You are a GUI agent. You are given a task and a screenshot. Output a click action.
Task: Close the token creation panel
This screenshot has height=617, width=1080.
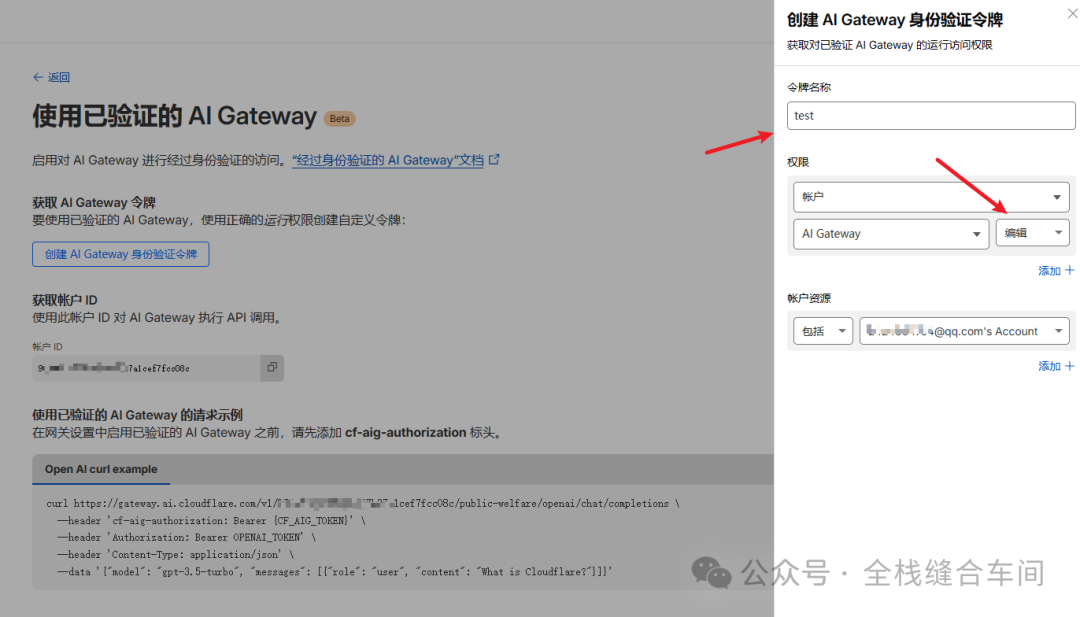[1072, 14]
